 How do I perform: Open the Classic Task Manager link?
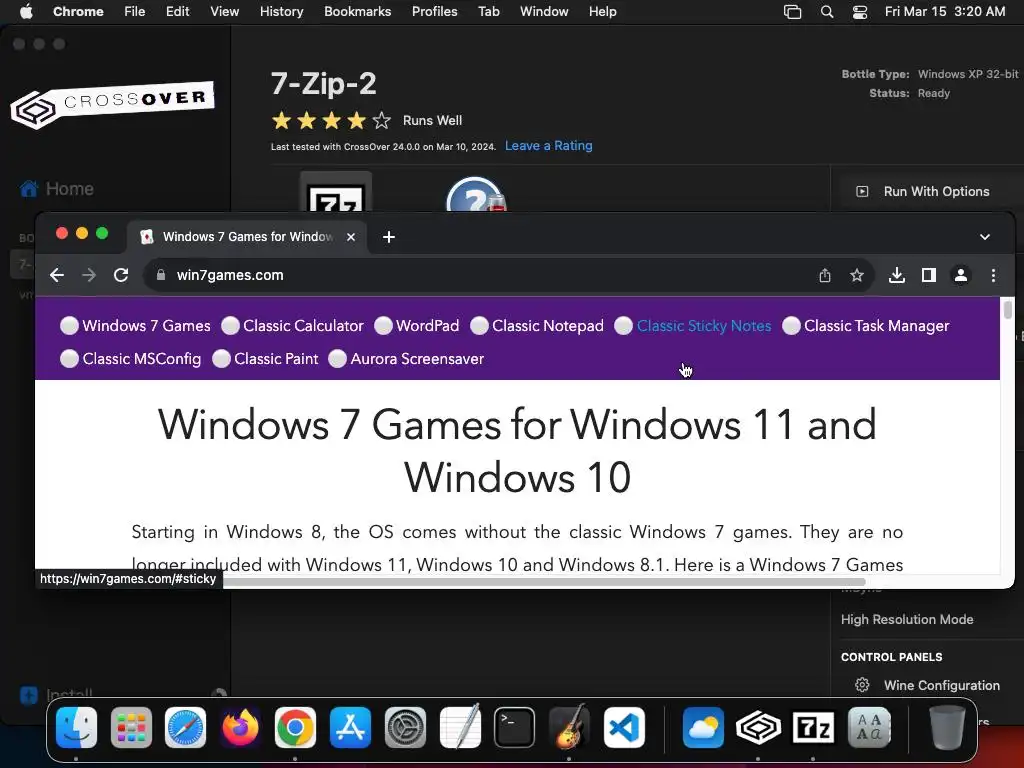(876, 325)
